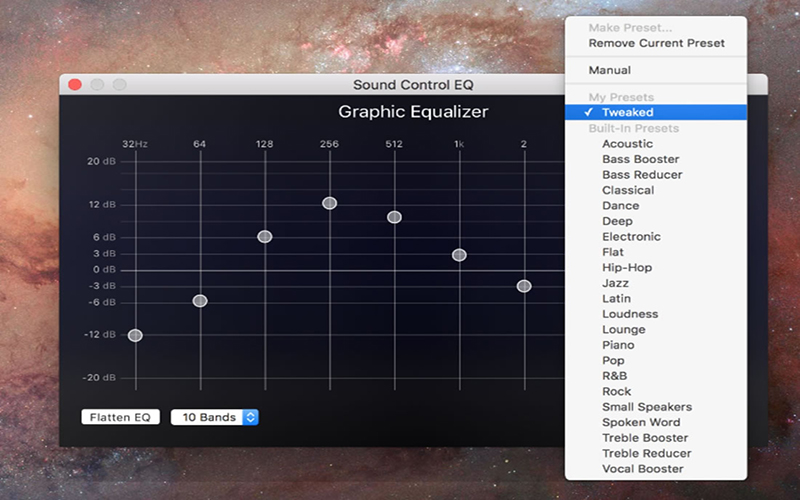The height and width of the screenshot is (500, 800).
Task: Open the 10 Bands dropdown
Action: coord(215,417)
